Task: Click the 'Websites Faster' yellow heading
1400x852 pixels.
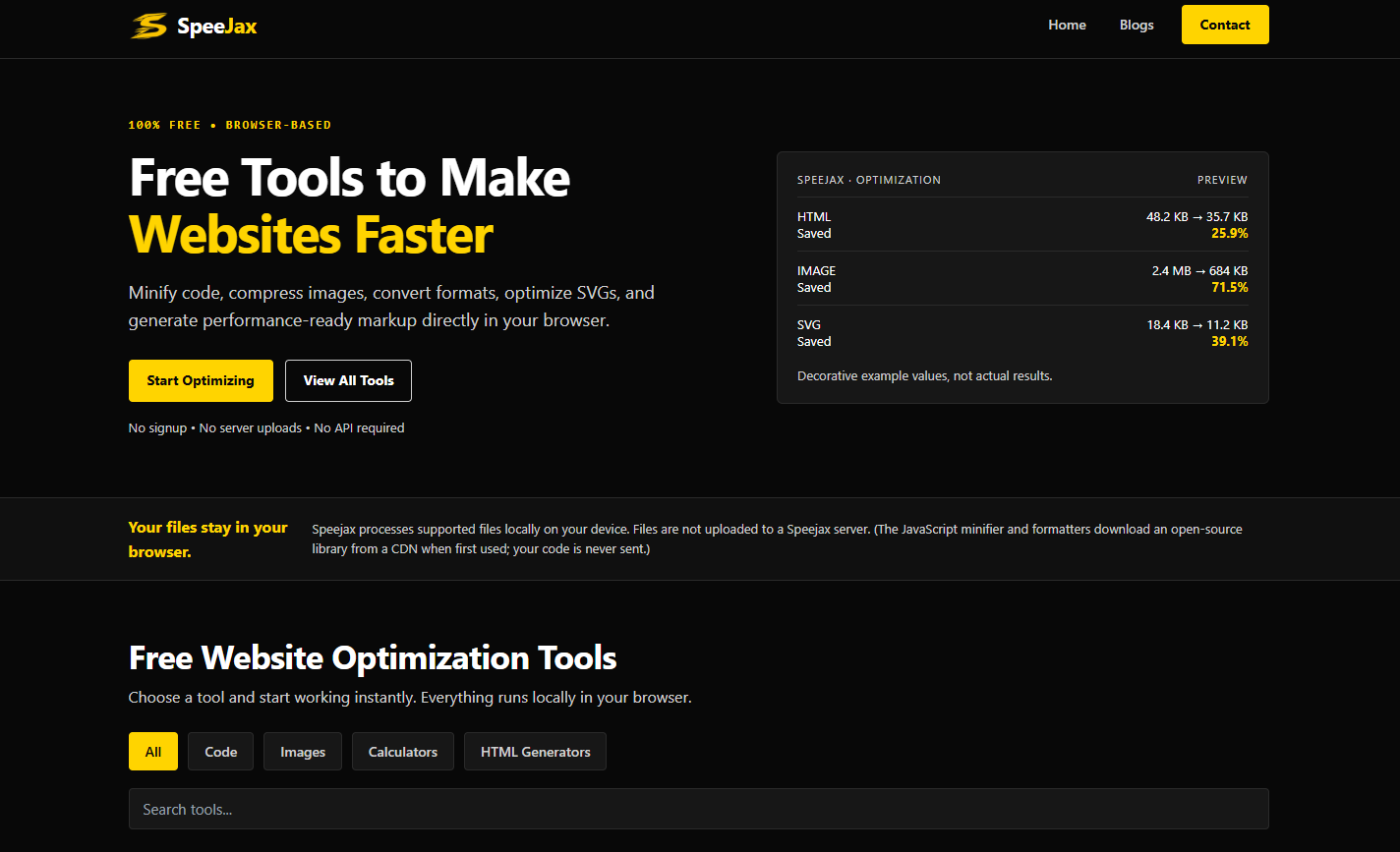Action: [x=311, y=235]
